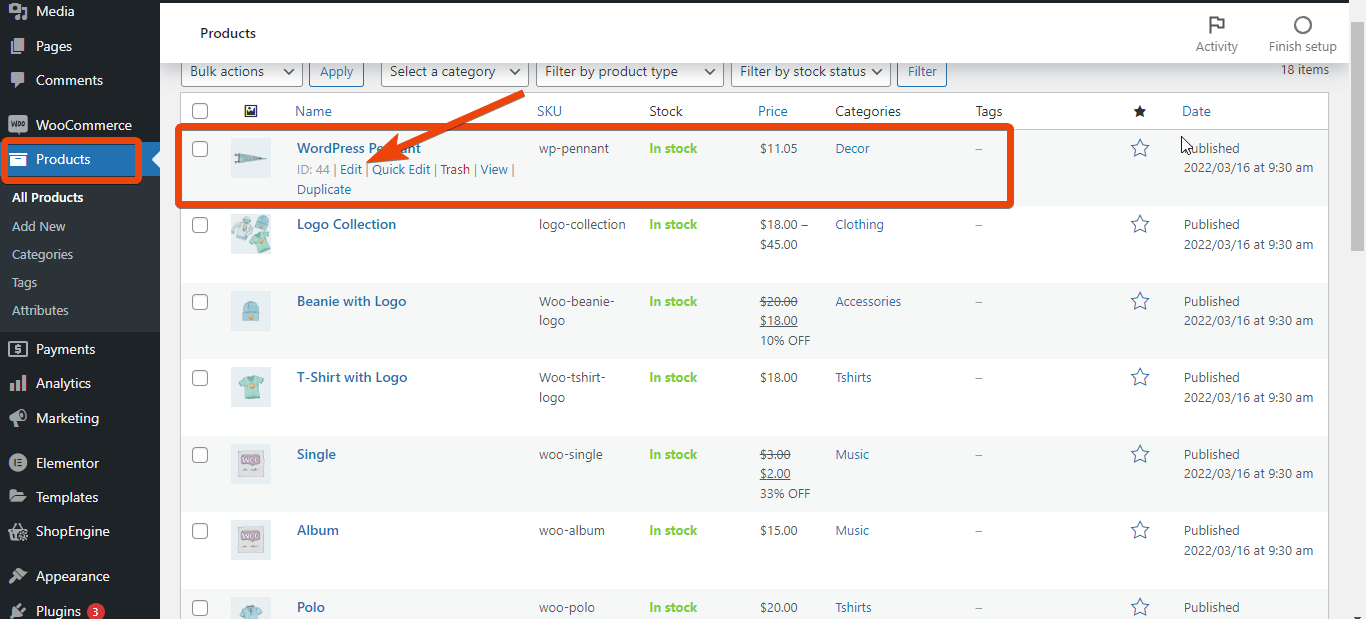1366x619 pixels.
Task: Open the Media menu icon
Action: [x=18, y=12]
